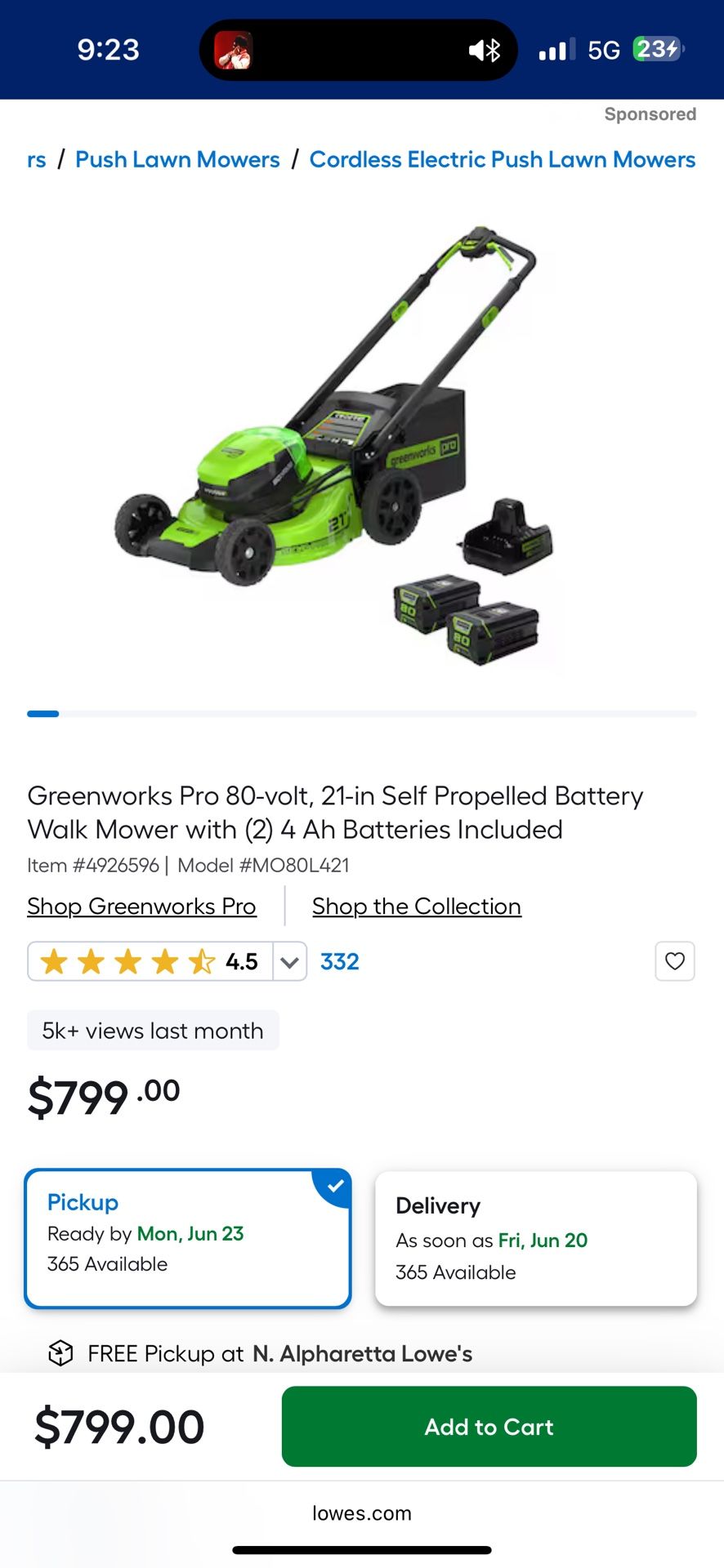This screenshot has height=1568, width=724.
Task: Open Push Lawn Mowers breadcrumb
Action: coord(177,159)
